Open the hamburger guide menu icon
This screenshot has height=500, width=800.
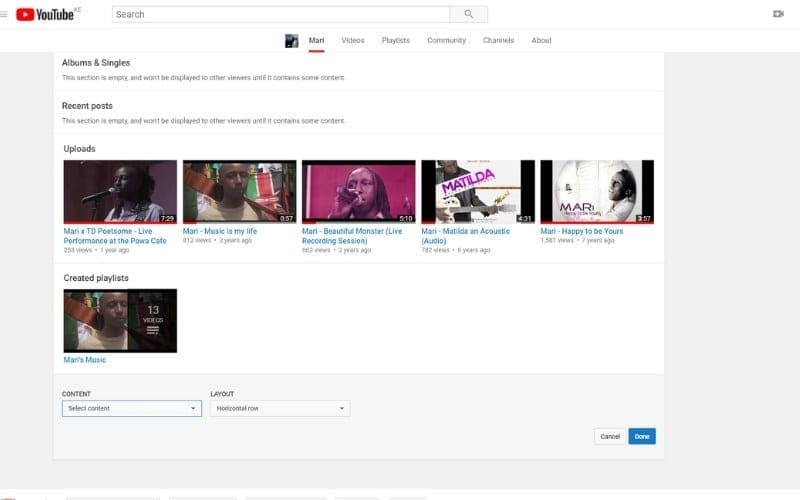[4, 14]
